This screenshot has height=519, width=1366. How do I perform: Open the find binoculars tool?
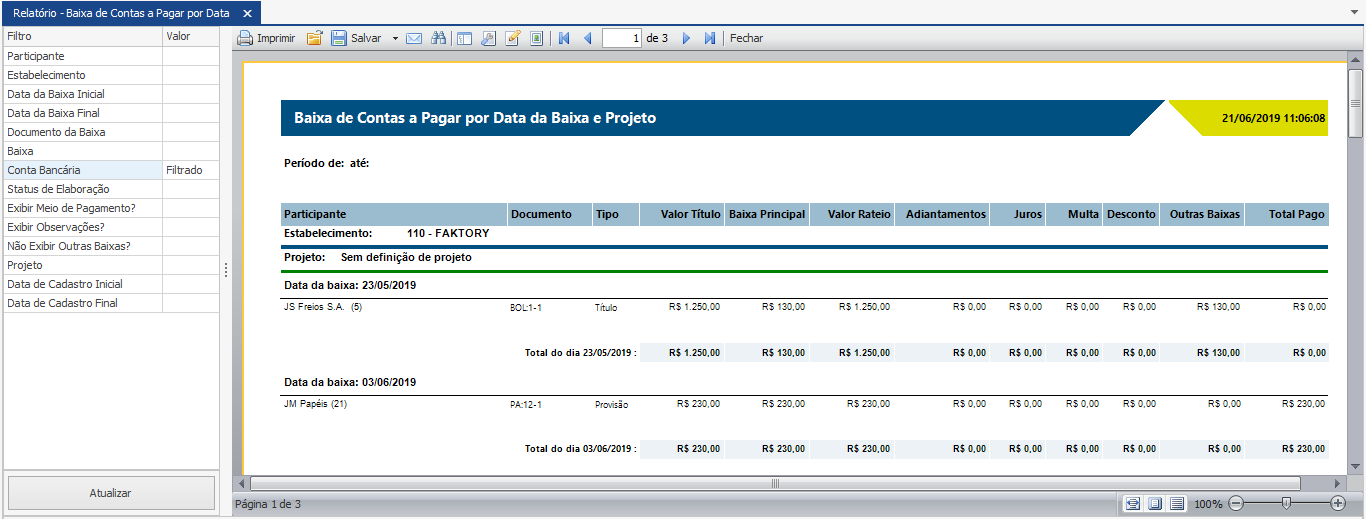[x=438, y=38]
